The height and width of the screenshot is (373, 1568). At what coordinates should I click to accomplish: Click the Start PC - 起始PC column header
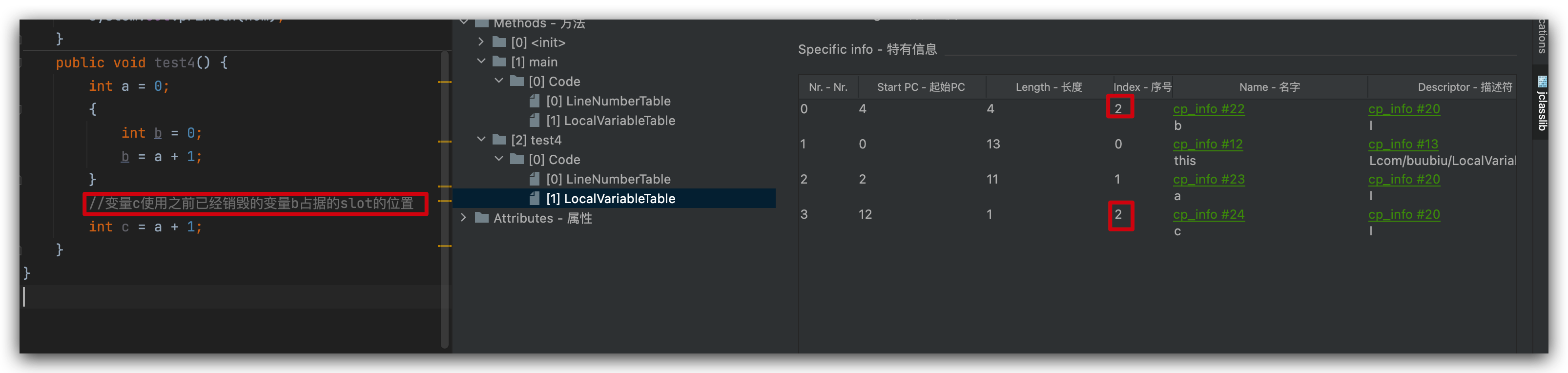tap(920, 87)
